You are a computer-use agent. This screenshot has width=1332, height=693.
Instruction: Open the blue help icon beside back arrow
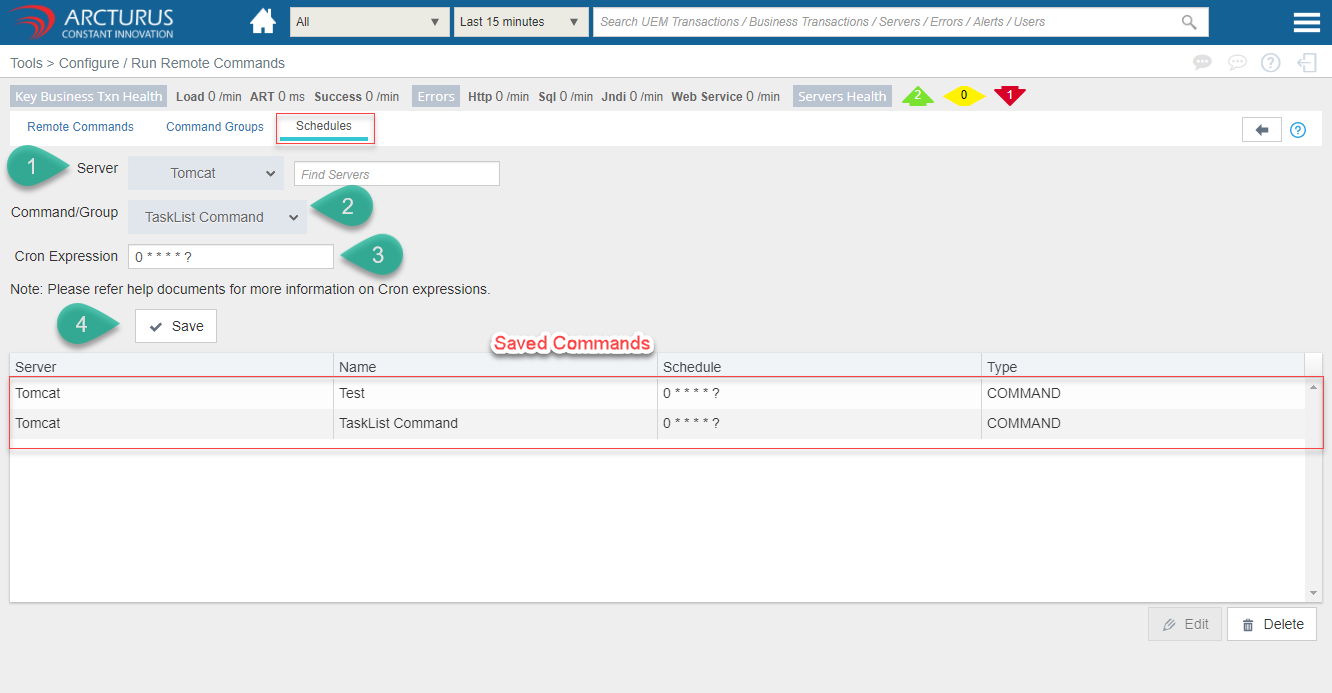pyautogui.click(x=1298, y=130)
